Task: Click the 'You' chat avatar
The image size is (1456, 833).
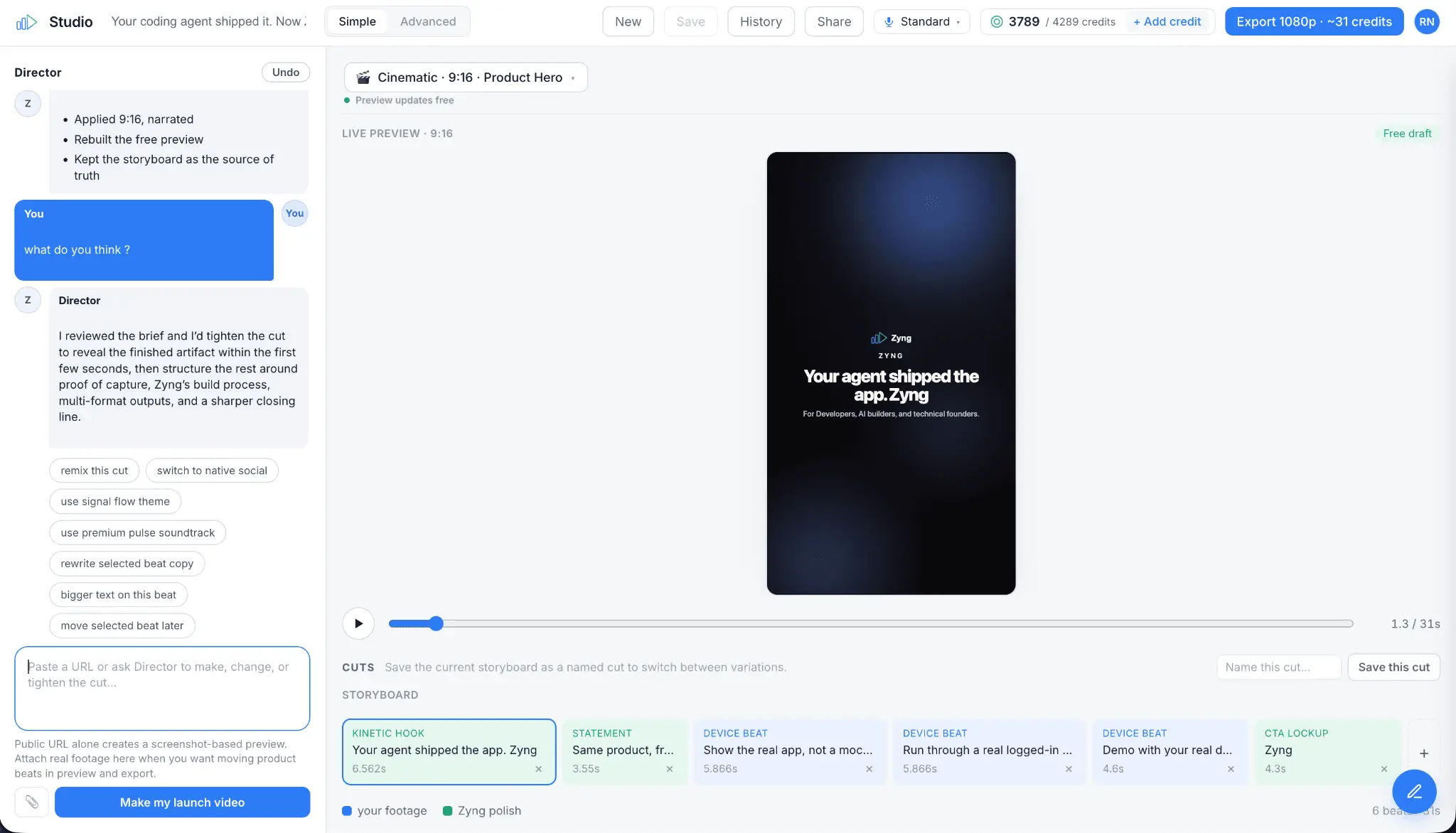Action: click(x=294, y=213)
